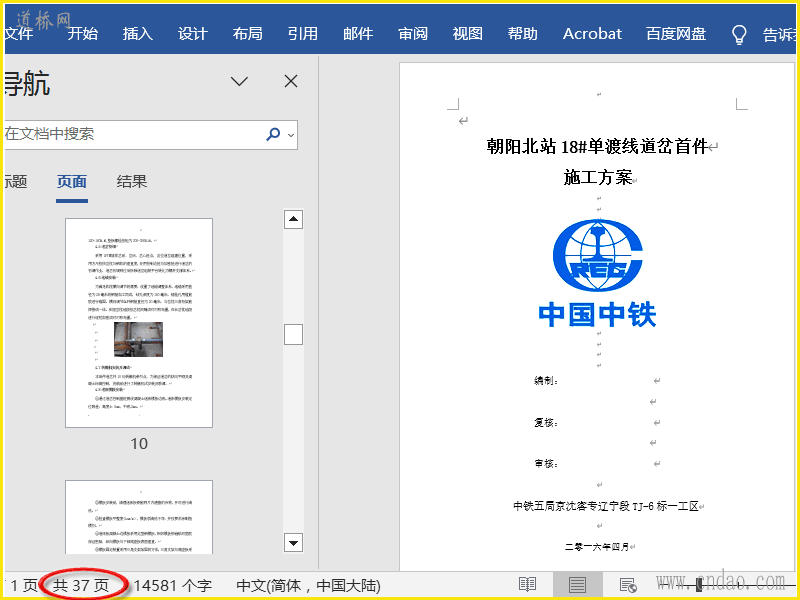Select the 中国中铁 logo image
800x600 pixels.
coord(597,273)
